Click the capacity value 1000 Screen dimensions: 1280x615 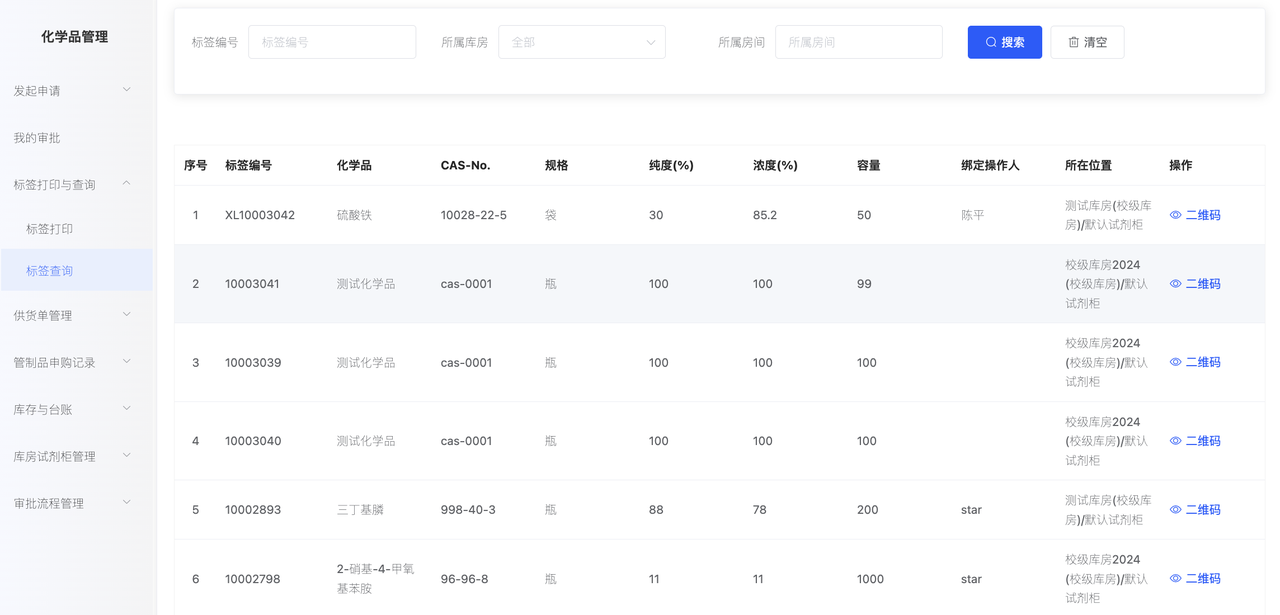click(x=871, y=579)
